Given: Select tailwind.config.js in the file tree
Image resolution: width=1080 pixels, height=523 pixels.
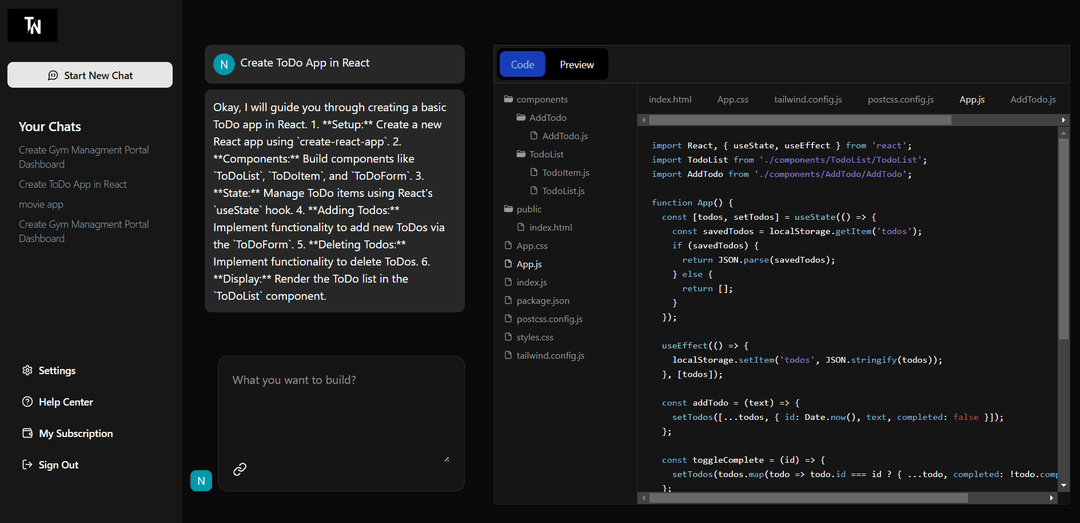Looking at the screenshot, I should click(x=544, y=356).
